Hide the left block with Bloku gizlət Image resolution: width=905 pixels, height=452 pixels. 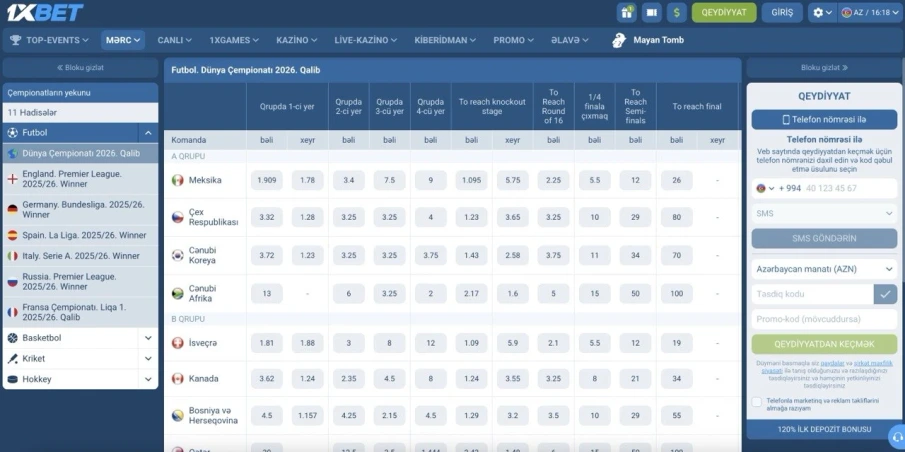[80, 68]
